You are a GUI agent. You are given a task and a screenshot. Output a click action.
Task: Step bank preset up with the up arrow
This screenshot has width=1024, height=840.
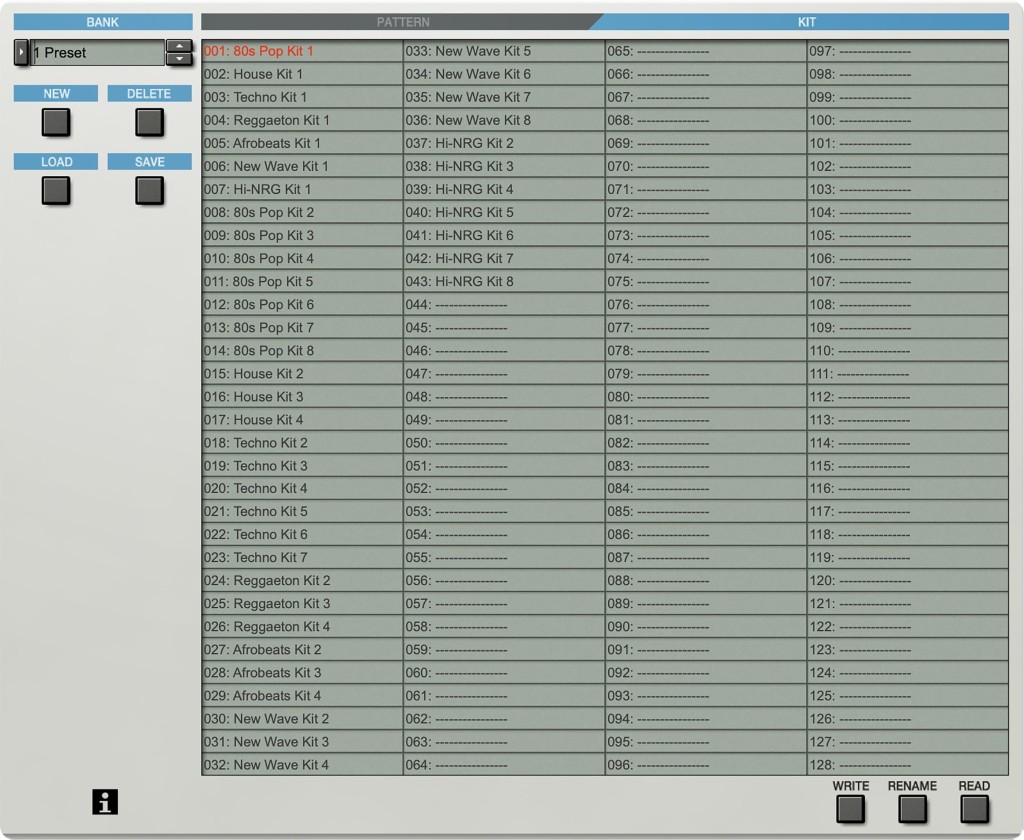click(179, 46)
